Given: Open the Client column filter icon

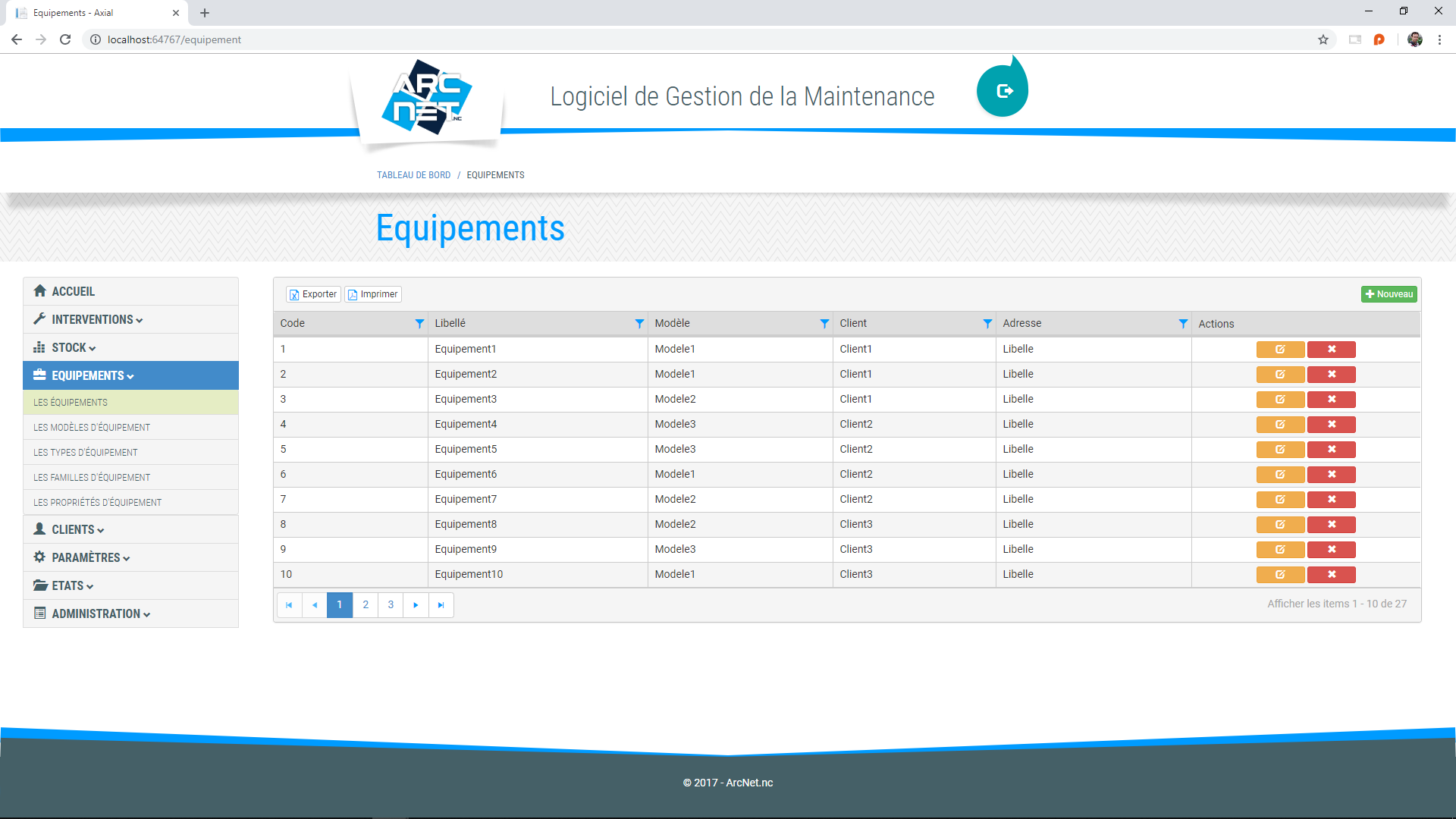Looking at the screenshot, I should click(x=987, y=324).
